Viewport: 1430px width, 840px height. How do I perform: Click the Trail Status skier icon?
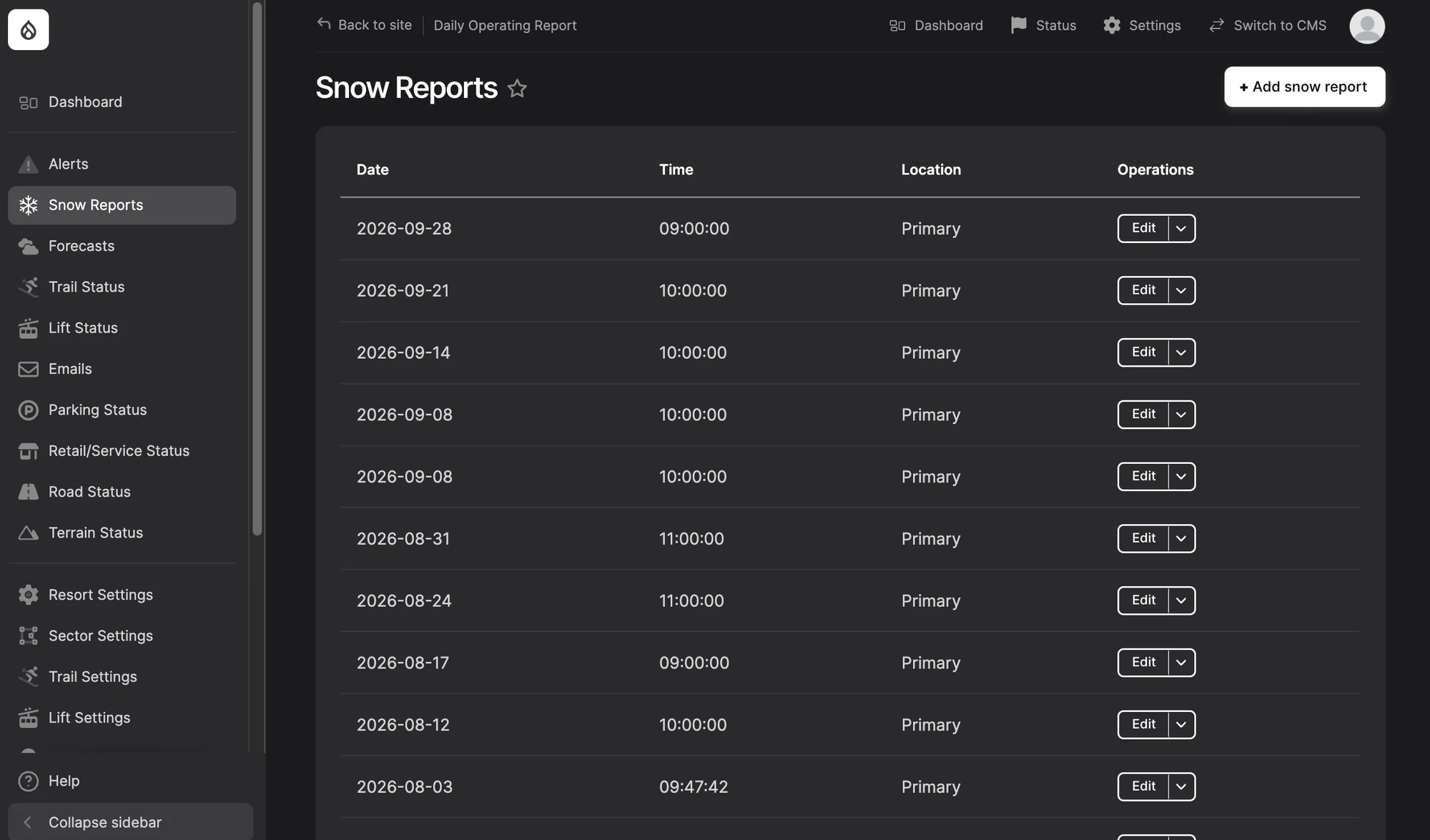tap(28, 287)
